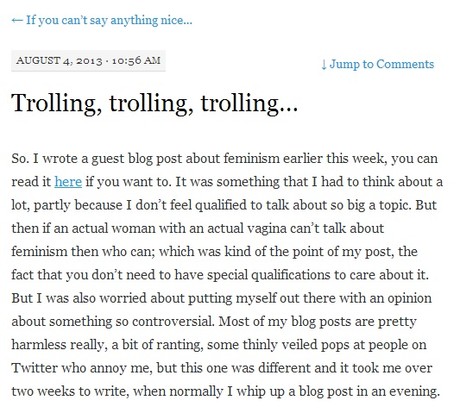The height and width of the screenshot is (413, 460).
Task: Click the last "trolling..." word in the title
Action: [249, 103]
